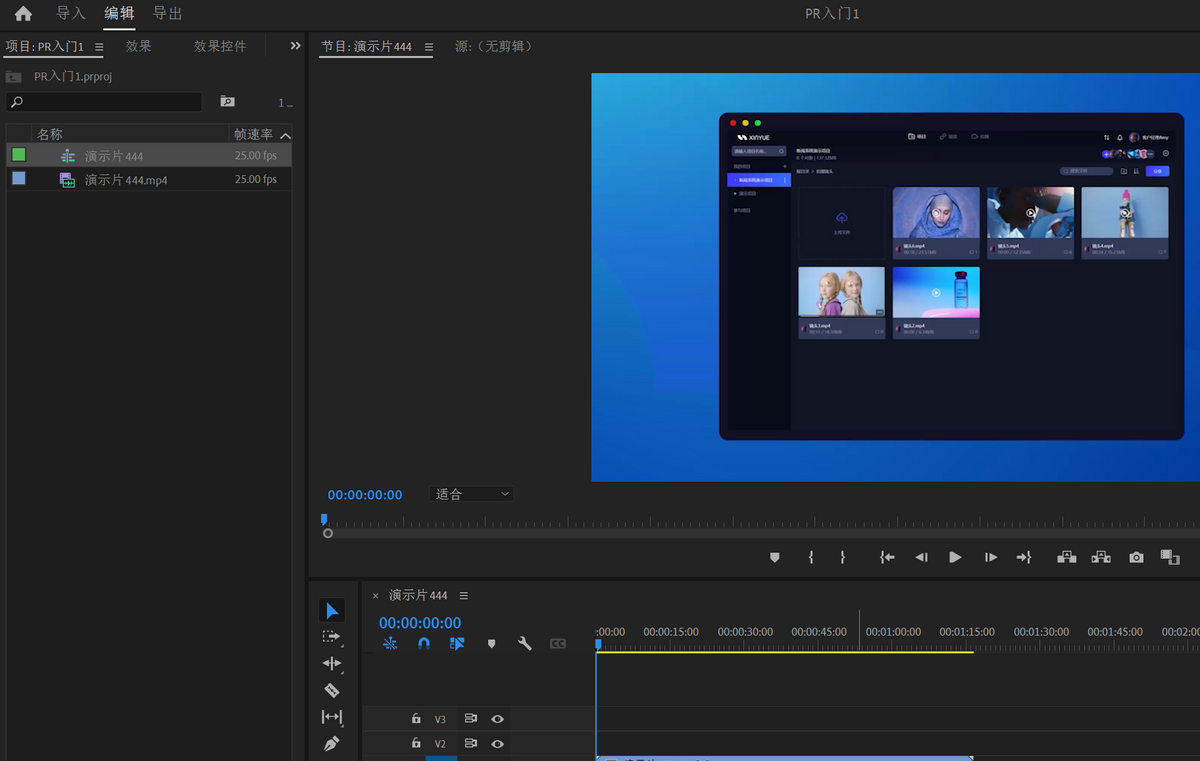Click the Export Frame camera icon
Image resolution: width=1200 pixels, height=761 pixels.
tap(1136, 557)
